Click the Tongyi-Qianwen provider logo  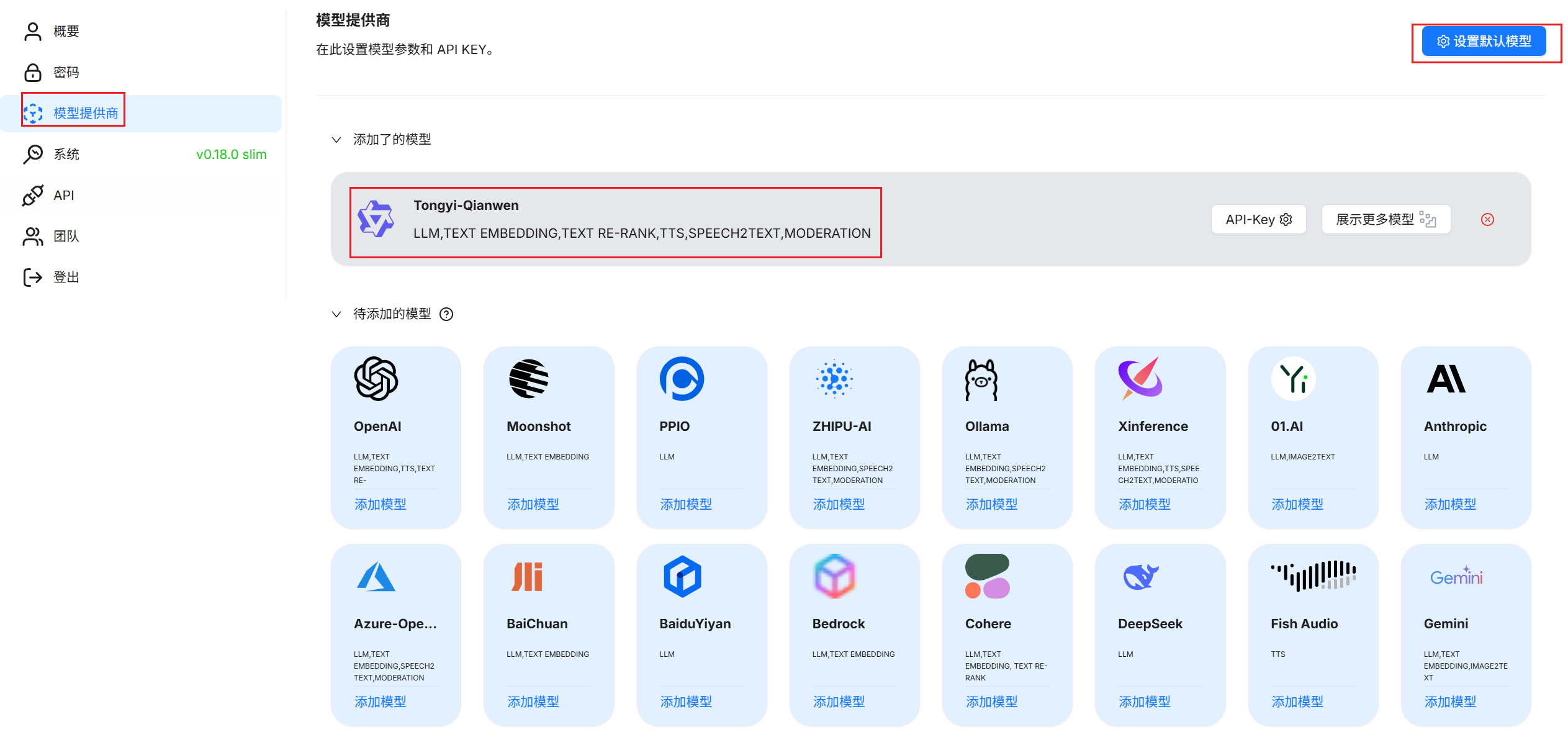[x=376, y=219]
